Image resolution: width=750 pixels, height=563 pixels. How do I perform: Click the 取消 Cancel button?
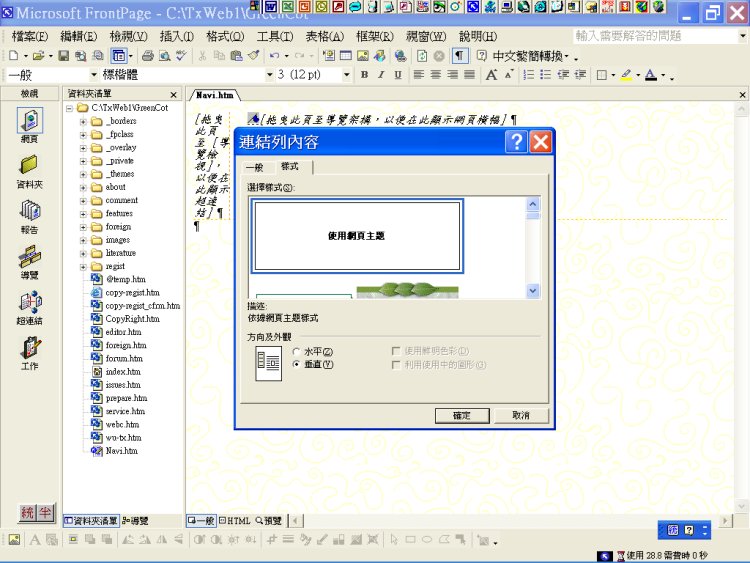521,415
